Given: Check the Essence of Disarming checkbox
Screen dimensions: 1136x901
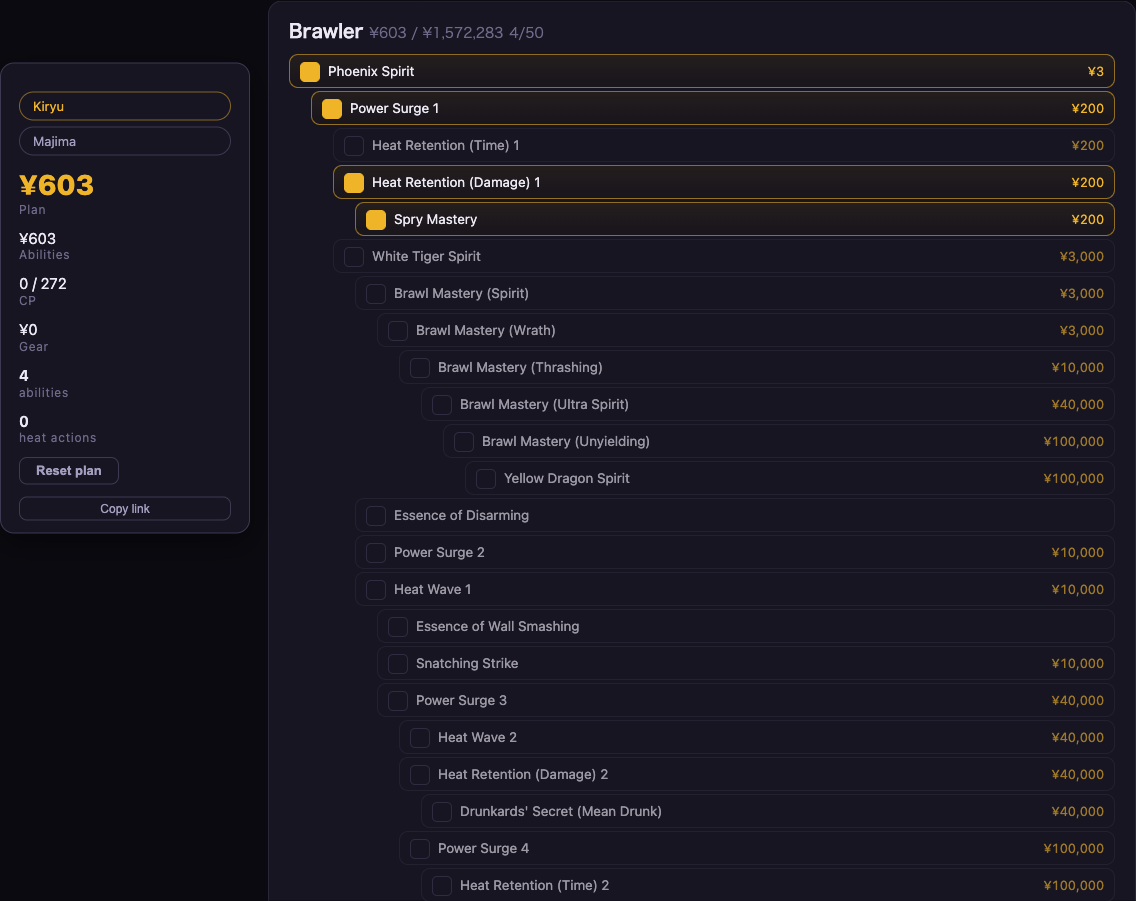Looking at the screenshot, I should point(376,515).
